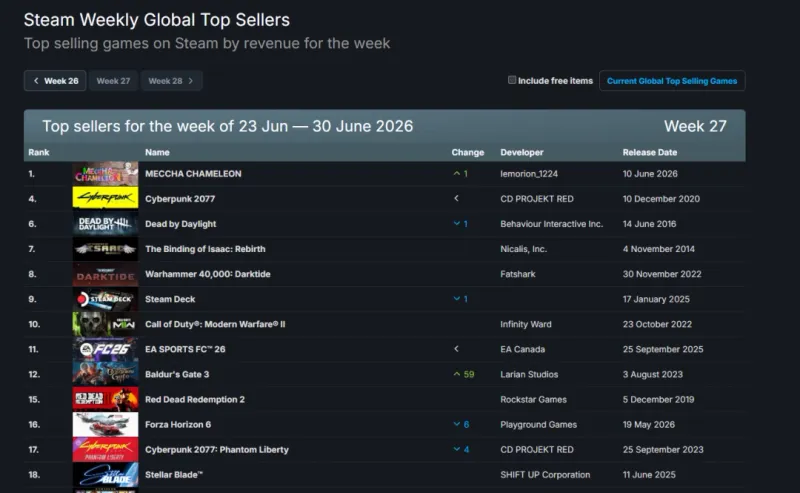Open The Binding of Isaac: Rebirth thumbnail
The image size is (800, 493).
pos(105,249)
